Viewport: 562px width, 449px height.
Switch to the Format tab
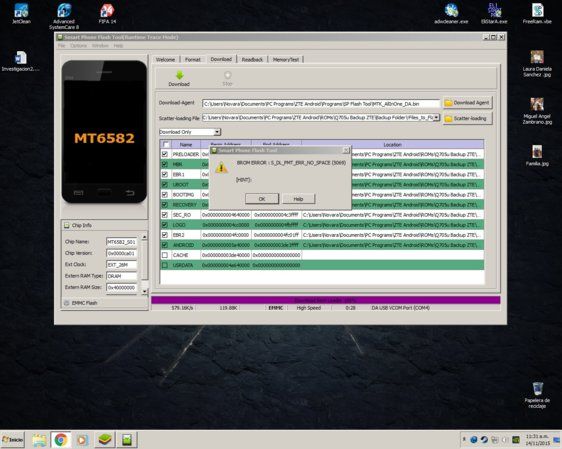[x=192, y=59]
